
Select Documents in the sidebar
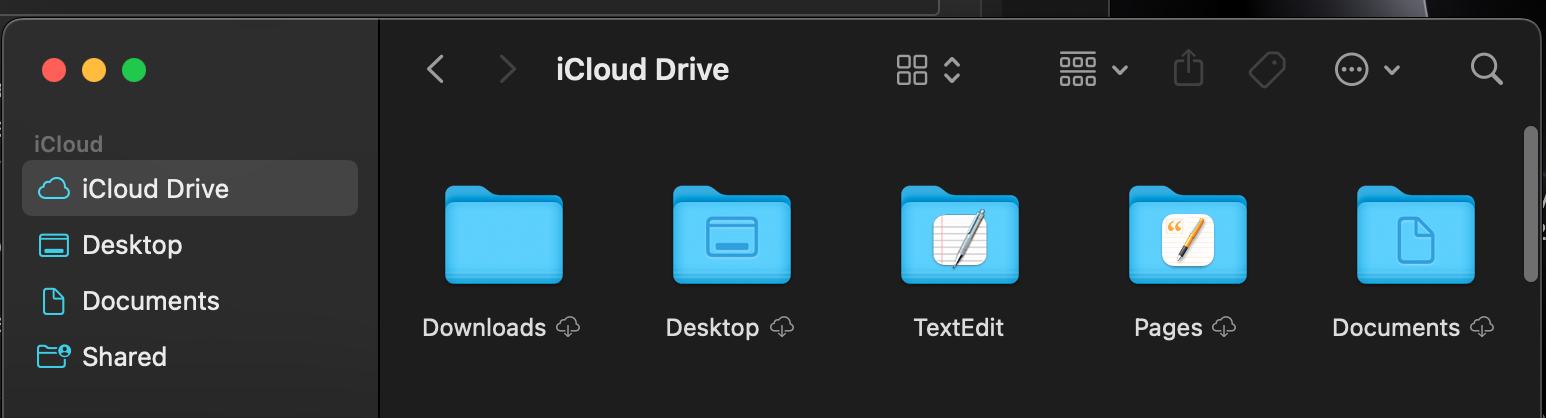(x=190, y=300)
